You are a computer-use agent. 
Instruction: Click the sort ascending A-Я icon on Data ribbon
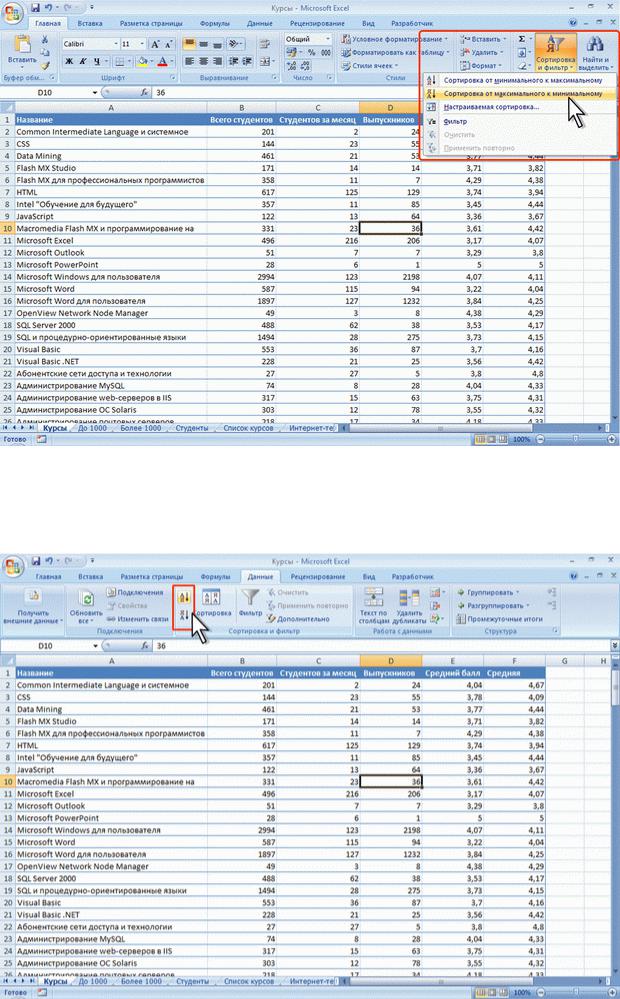[x=184, y=598]
